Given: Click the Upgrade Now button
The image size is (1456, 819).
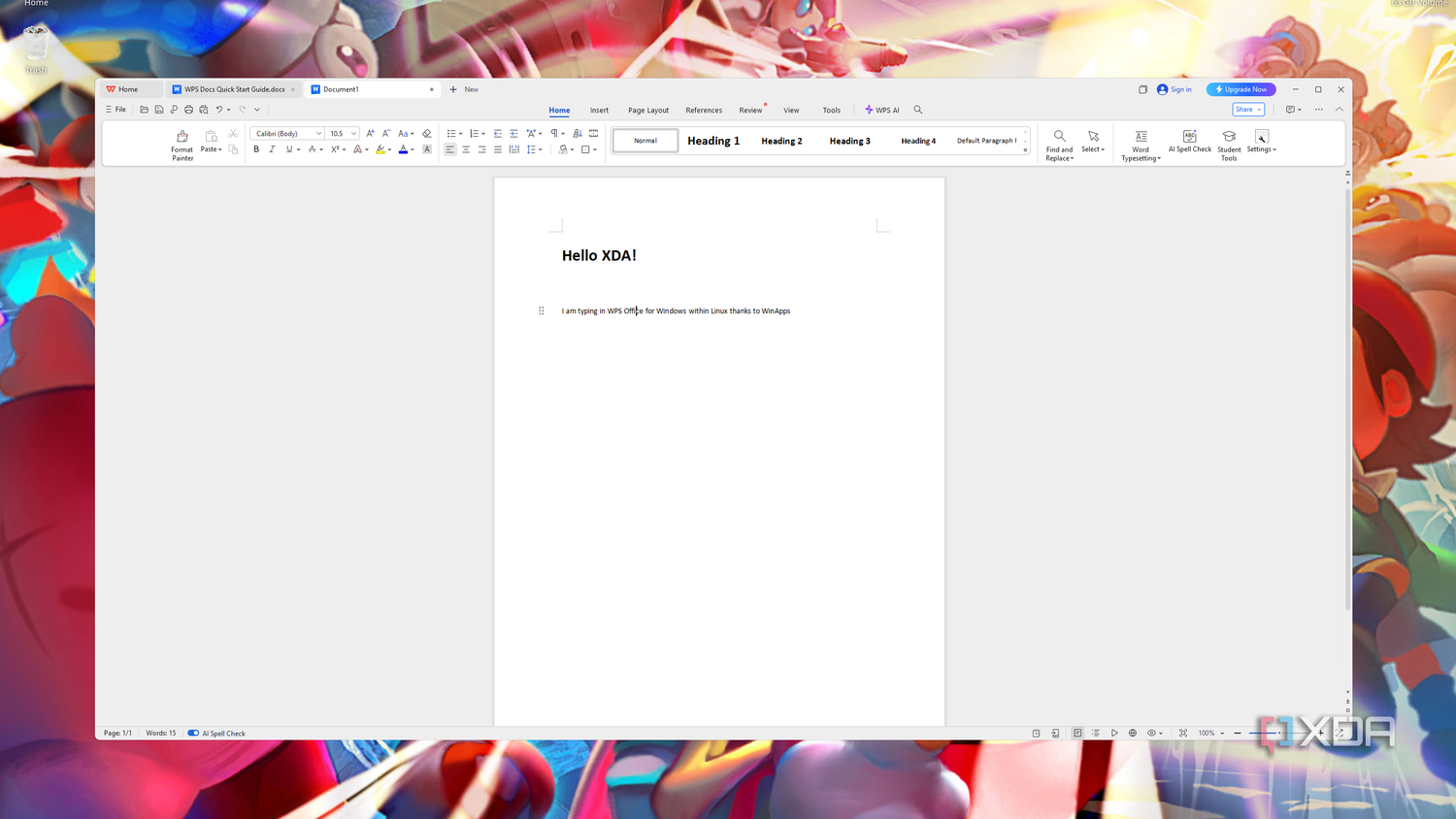Looking at the screenshot, I should 1241,88.
